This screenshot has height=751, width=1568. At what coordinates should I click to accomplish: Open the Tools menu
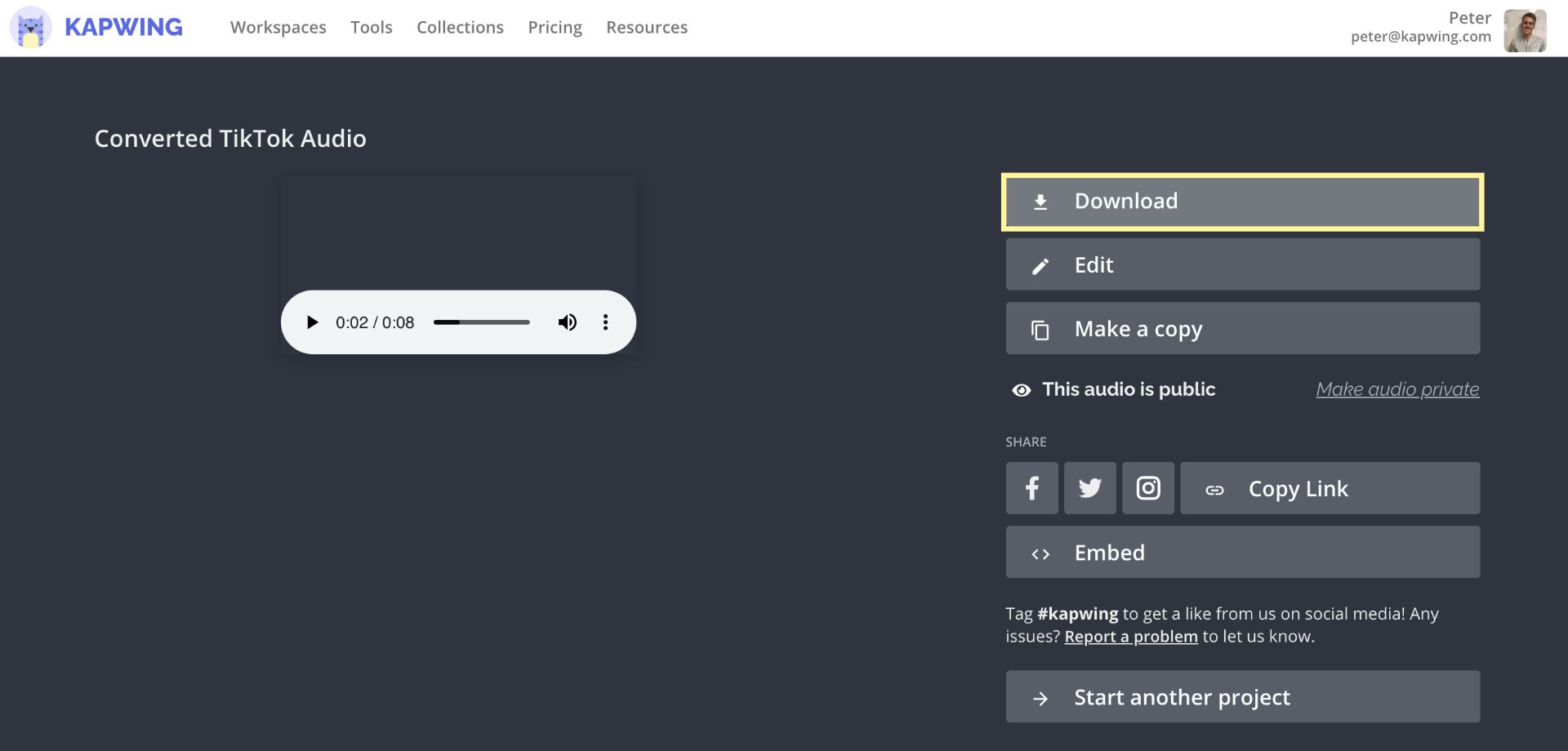click(x=372, y=28)
